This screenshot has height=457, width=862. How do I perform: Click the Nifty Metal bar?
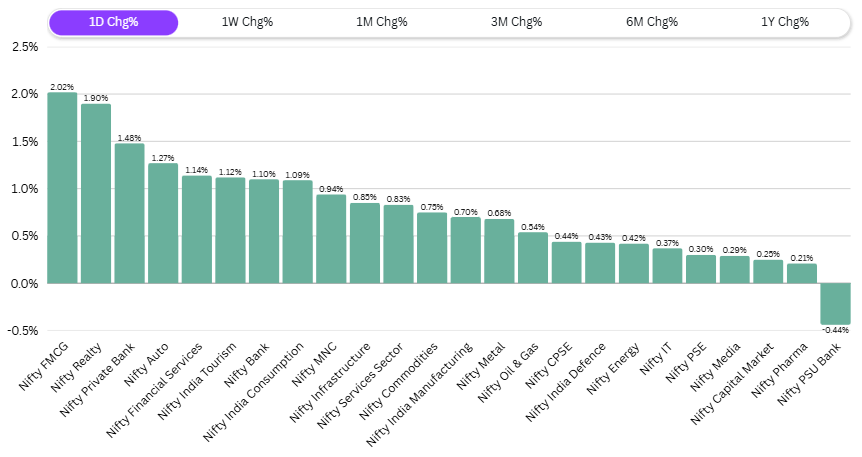coord(499,251)
